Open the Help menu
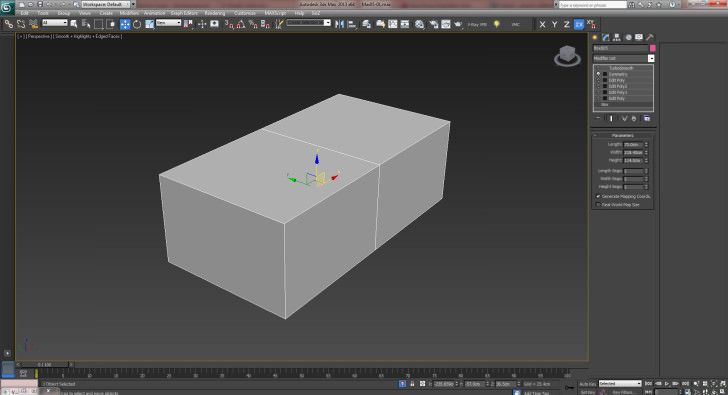The width and height of the screenshot is (728, 395). pyautogui.click(x=299, y=13)
